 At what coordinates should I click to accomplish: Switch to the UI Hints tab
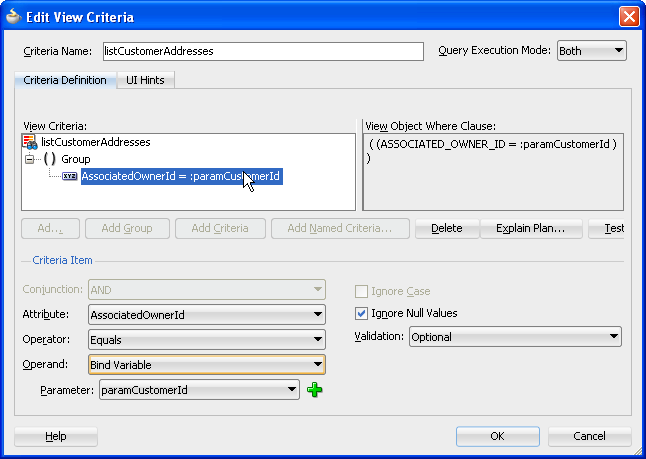point(145,80)
